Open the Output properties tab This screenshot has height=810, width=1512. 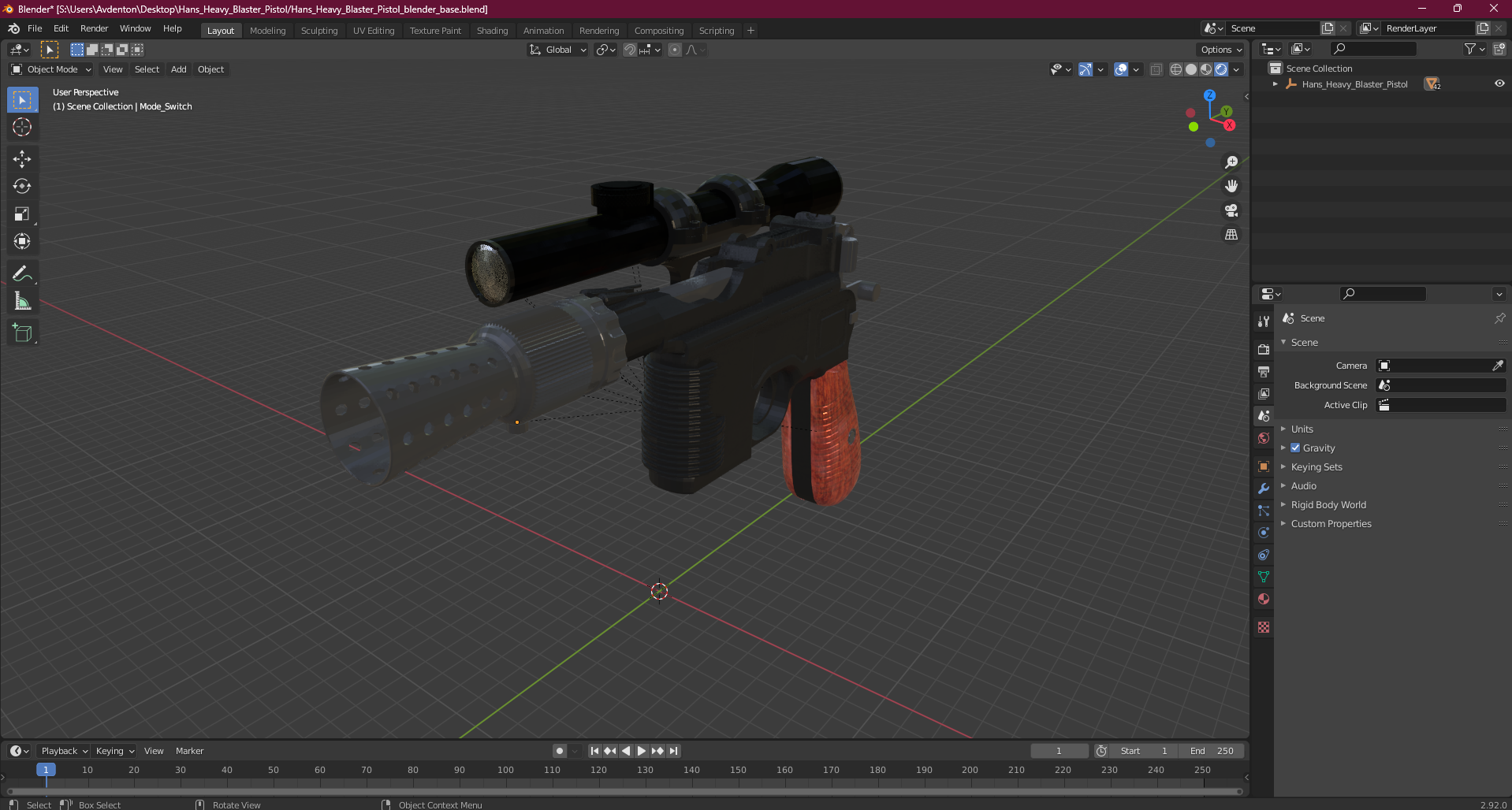(1264, 371)
